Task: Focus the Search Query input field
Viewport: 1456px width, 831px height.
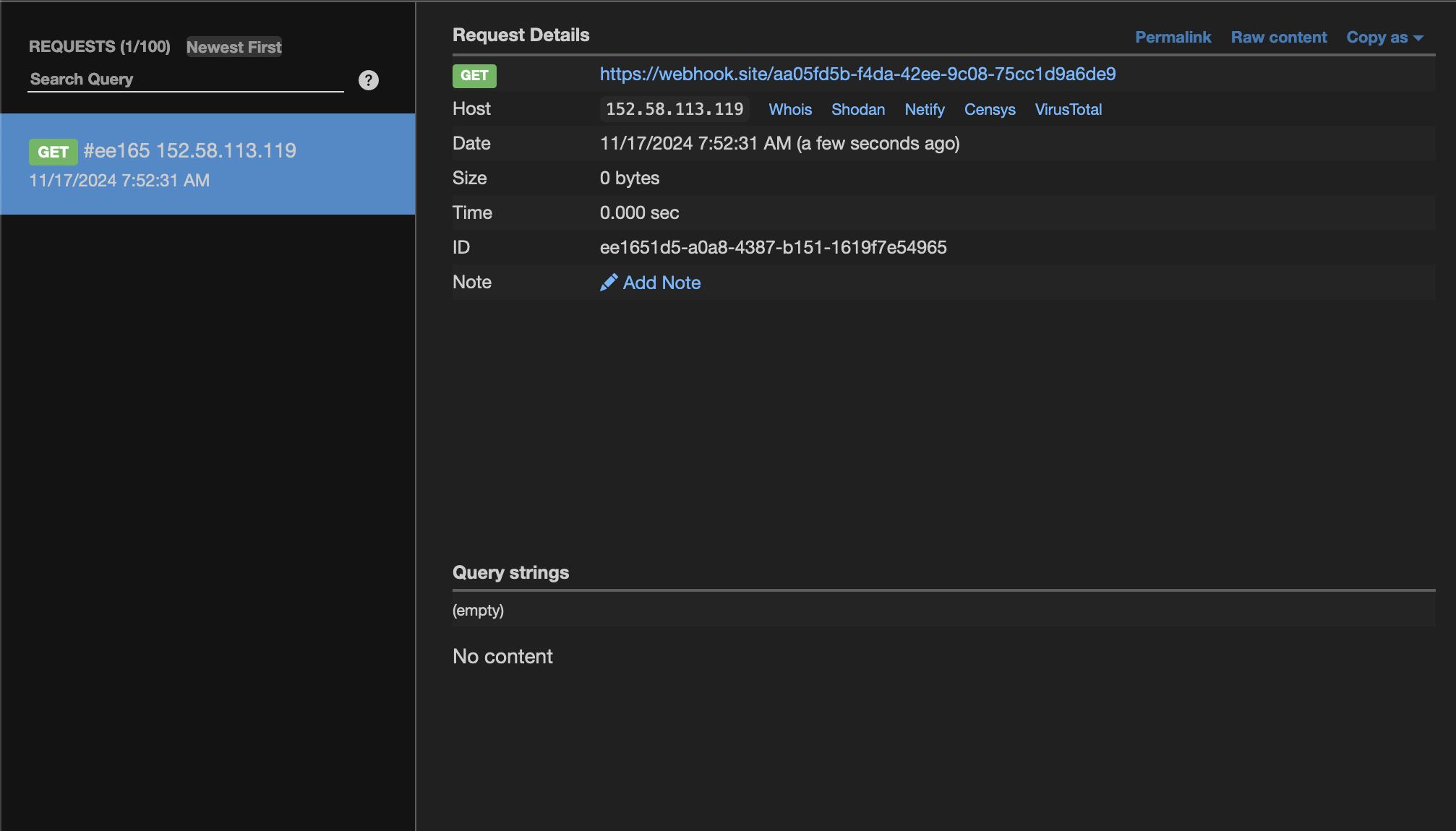Action: tap(186, 79)
